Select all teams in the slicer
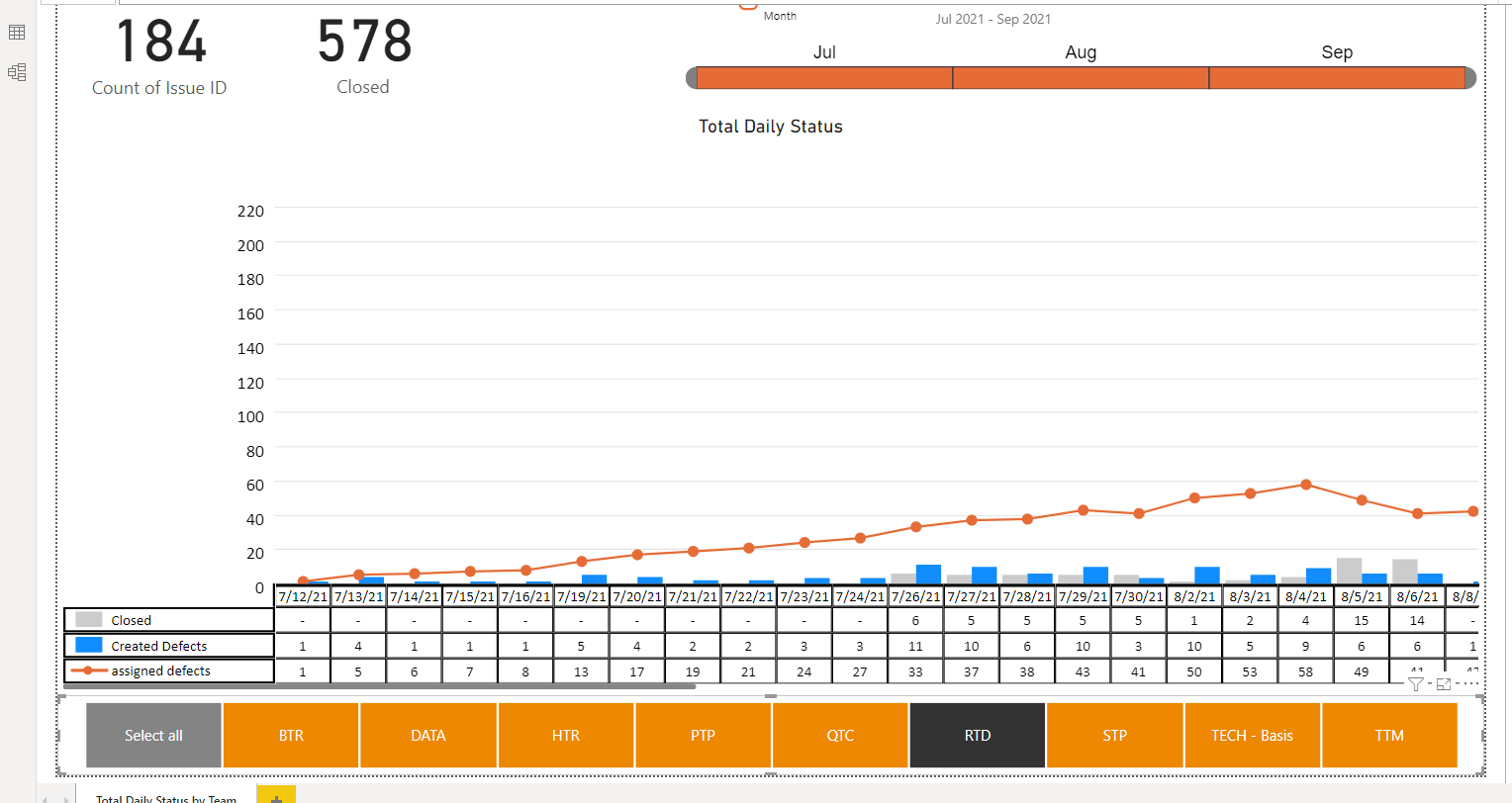 pyautogui.click(x=153, y=735)
